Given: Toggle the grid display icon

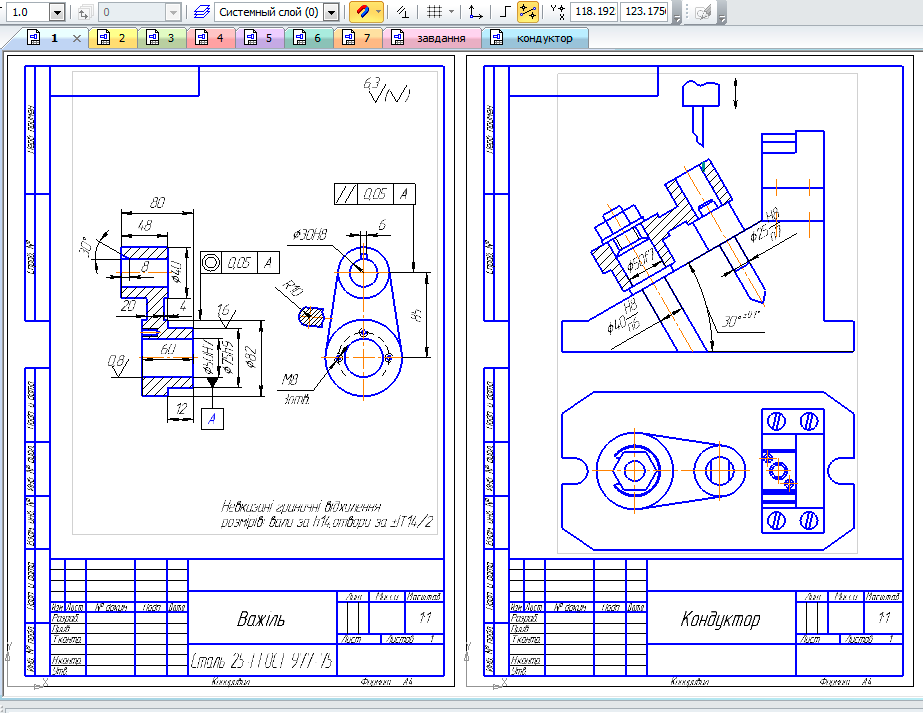Looking at the screenshot, I should (x=434, y=12).
